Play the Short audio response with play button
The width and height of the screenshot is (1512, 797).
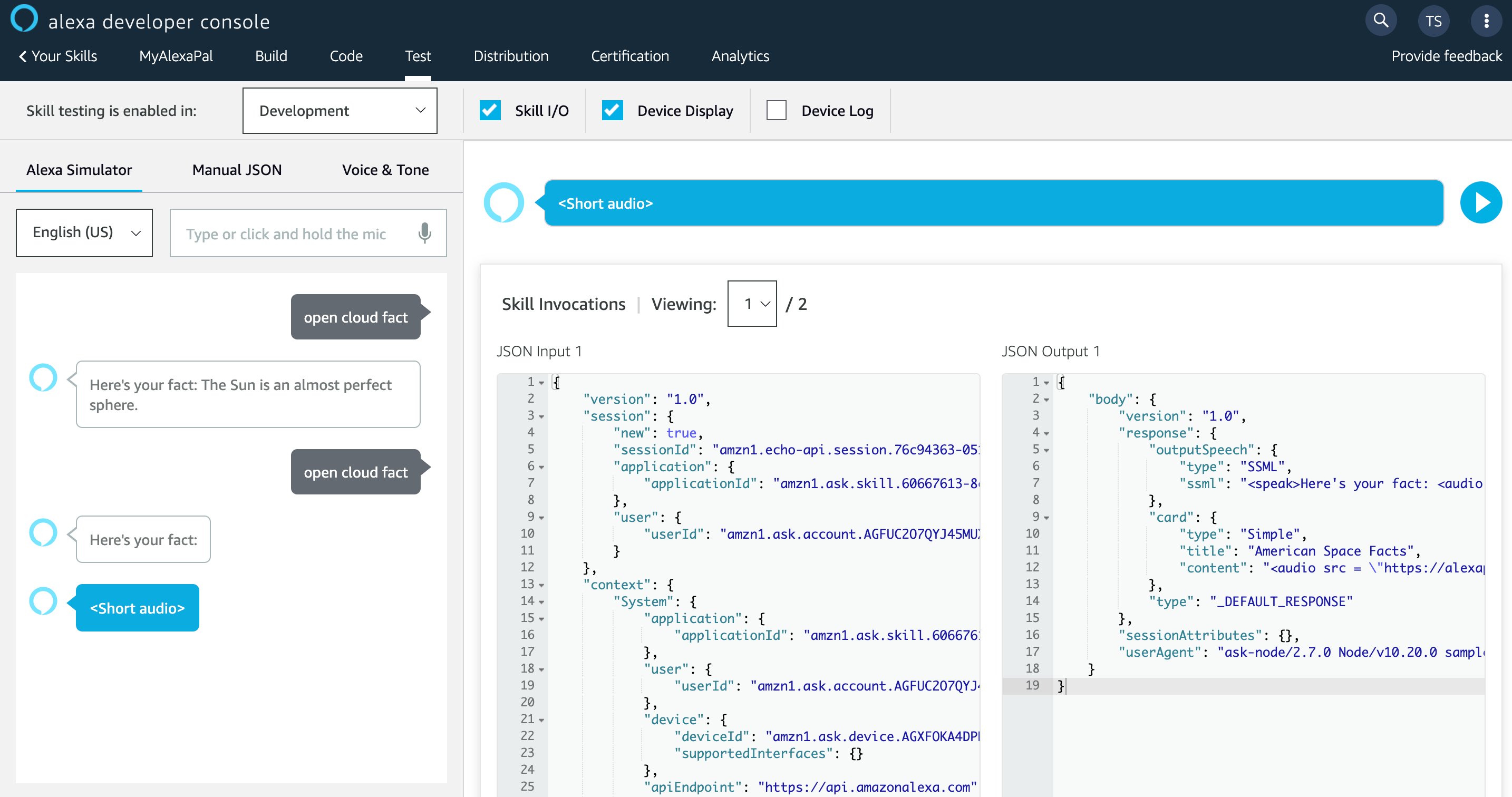coord(1481,203)
